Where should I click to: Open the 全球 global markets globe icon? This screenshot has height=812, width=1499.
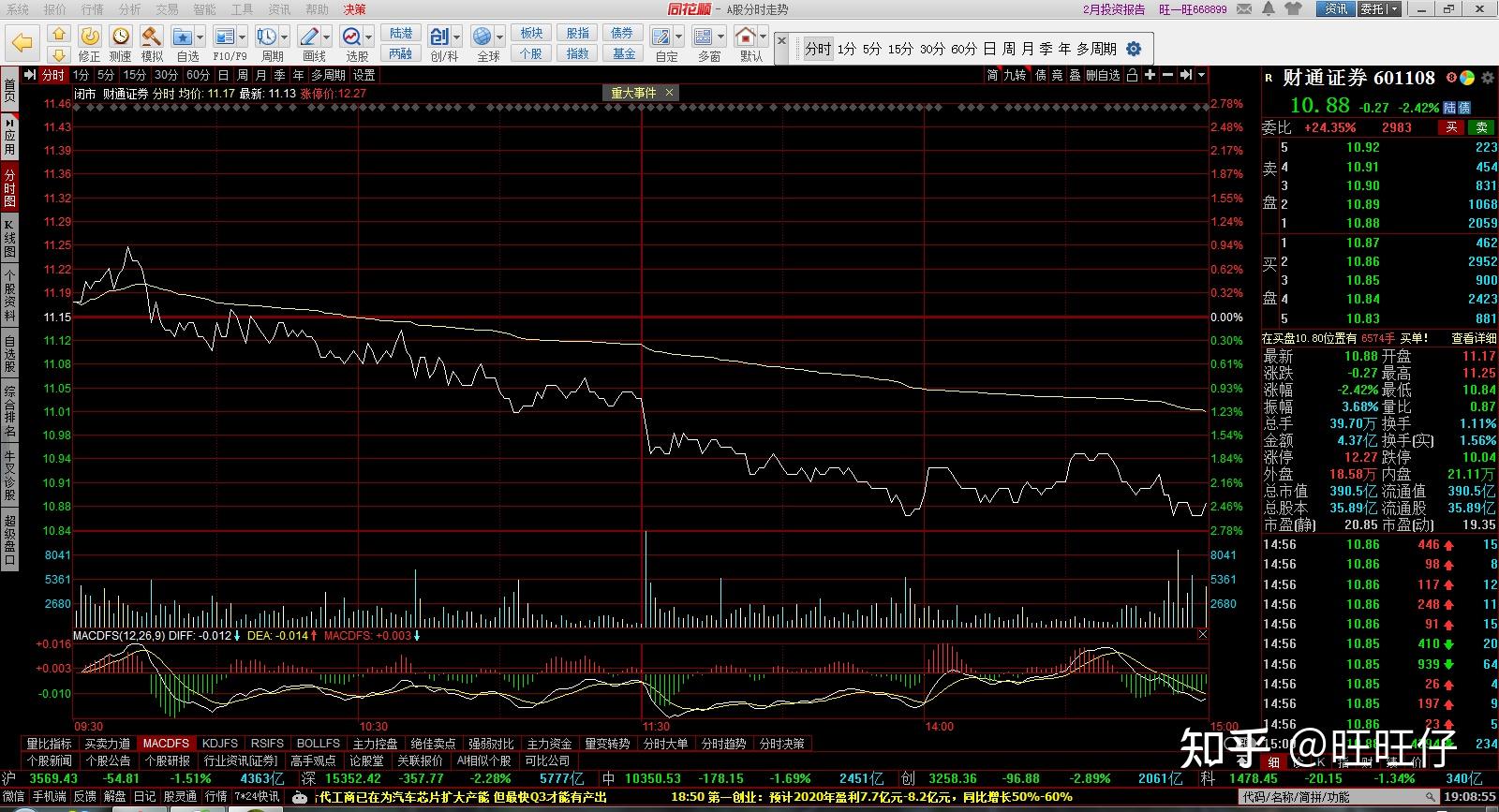tap(482, 37)
